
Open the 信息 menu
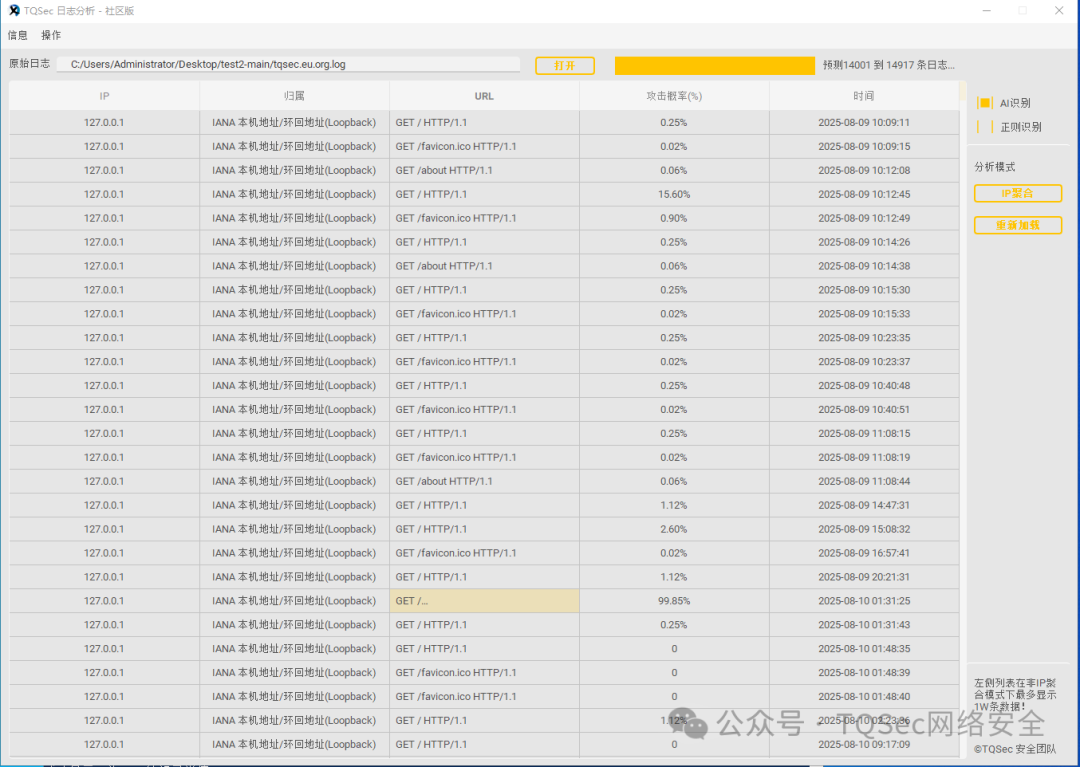17,35
